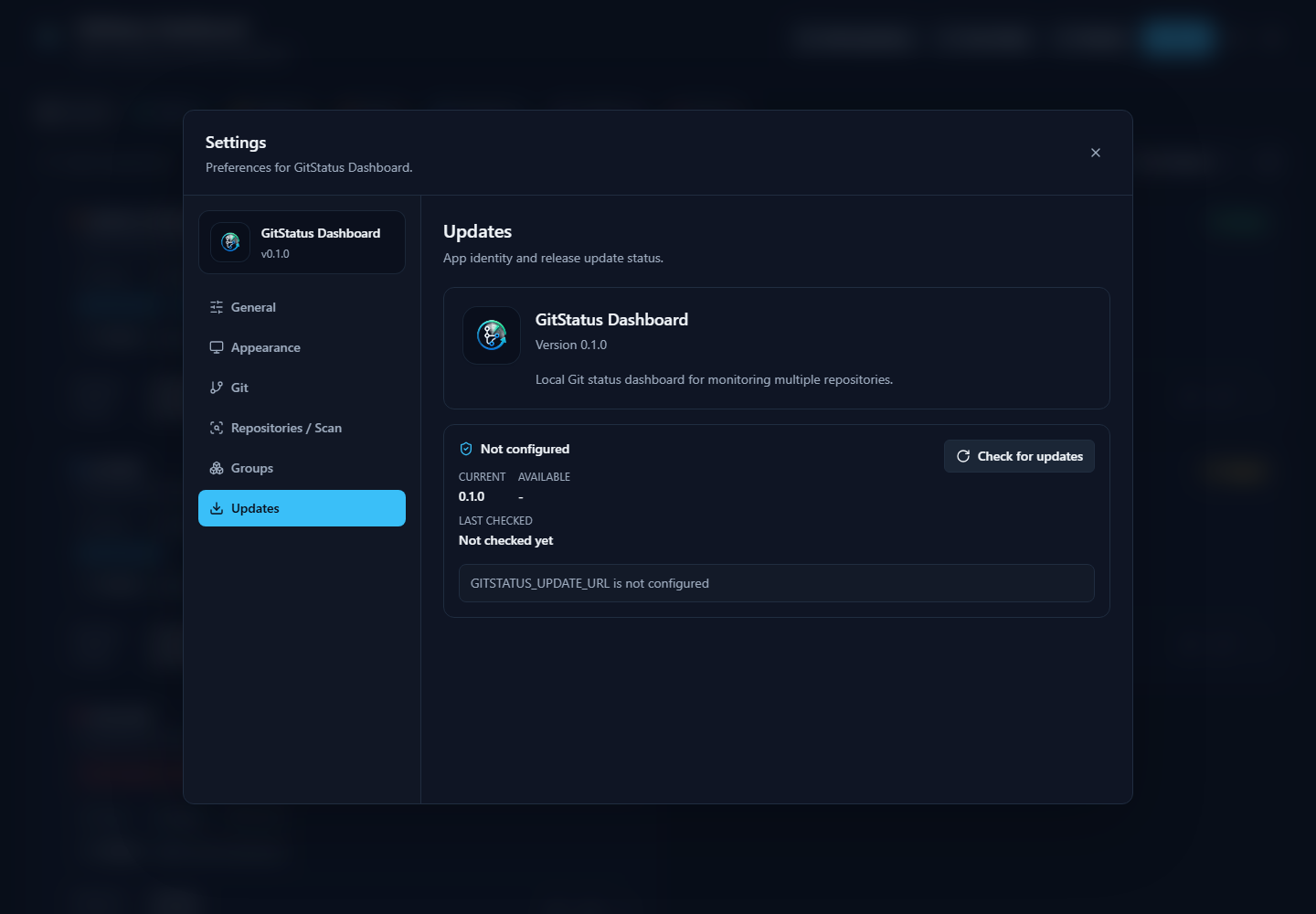Image resolution: width=1316 pixels, height=914 pixels.
Task: Click the GITSTATUS_UPDATE_URL is not configured message
Action: pyautogui.click(x=776, y=583)
